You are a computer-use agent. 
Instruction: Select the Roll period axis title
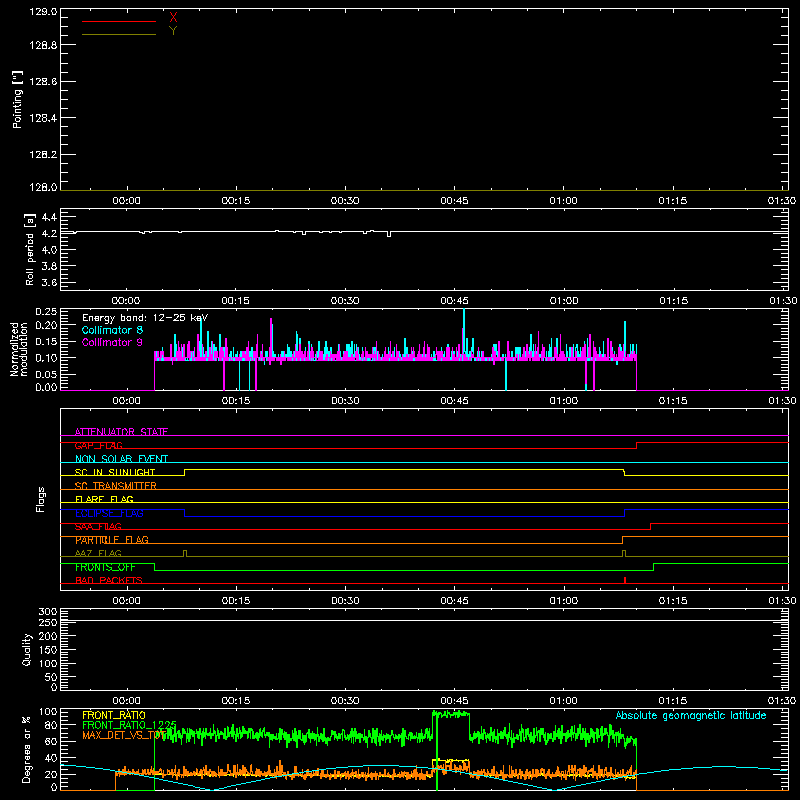pos(30,249)
